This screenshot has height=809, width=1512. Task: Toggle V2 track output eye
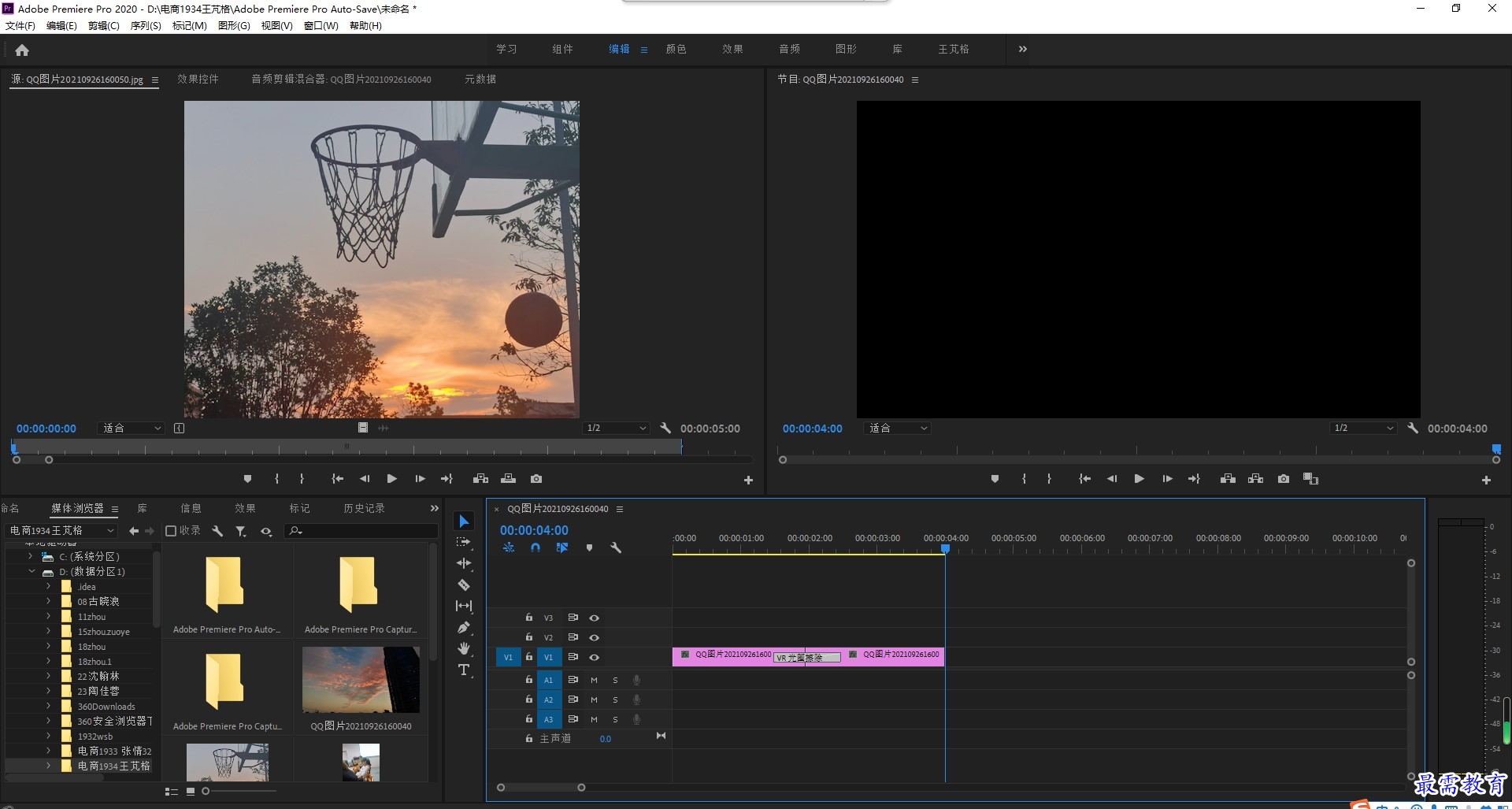tap(595, 637)
